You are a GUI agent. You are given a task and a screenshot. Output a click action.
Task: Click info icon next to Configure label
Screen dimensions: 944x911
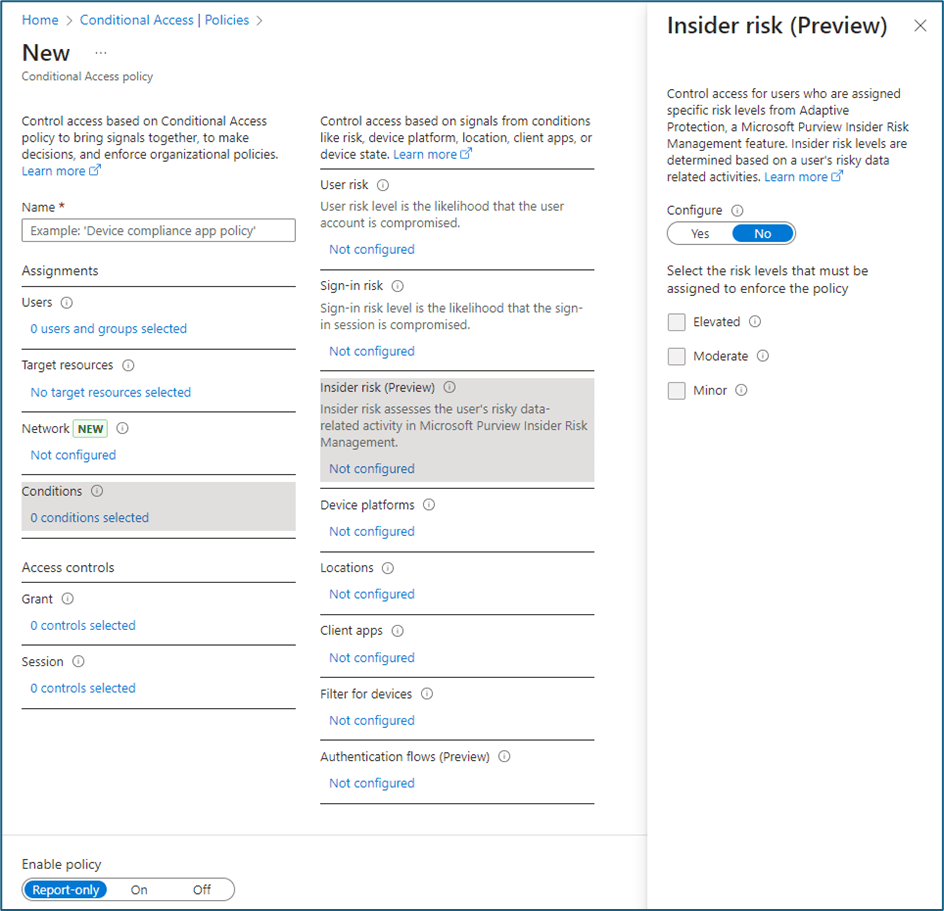coord(737,211)
